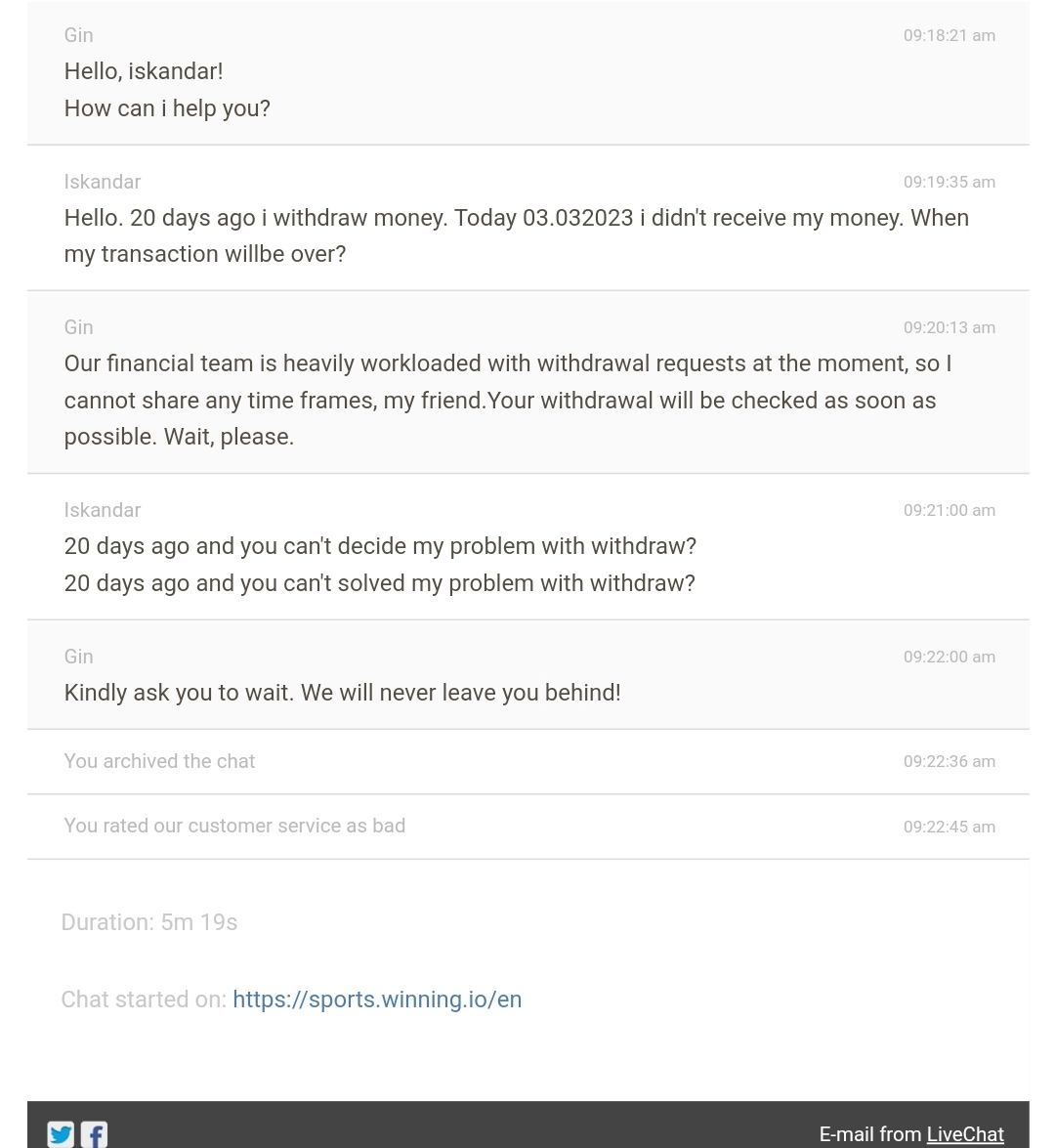Image resolution: width=1055 pixels, height=1148 pixels.
Task: Click the "Kindly ask you to wait" message
Action: pos(342,692)
